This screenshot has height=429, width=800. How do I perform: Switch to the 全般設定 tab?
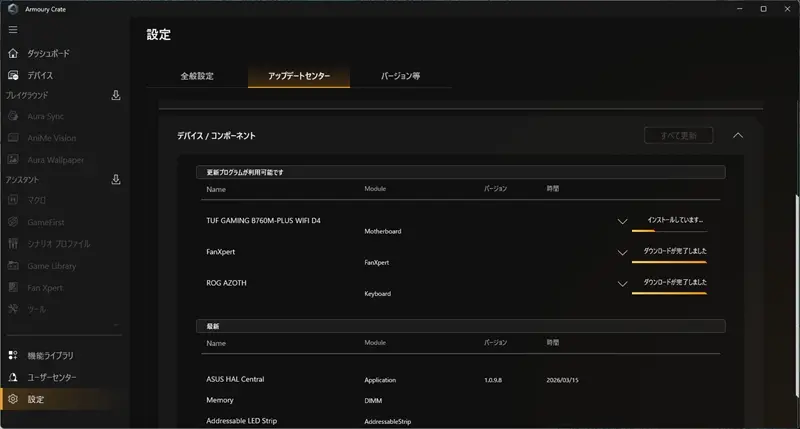click(x=197, y=76)
